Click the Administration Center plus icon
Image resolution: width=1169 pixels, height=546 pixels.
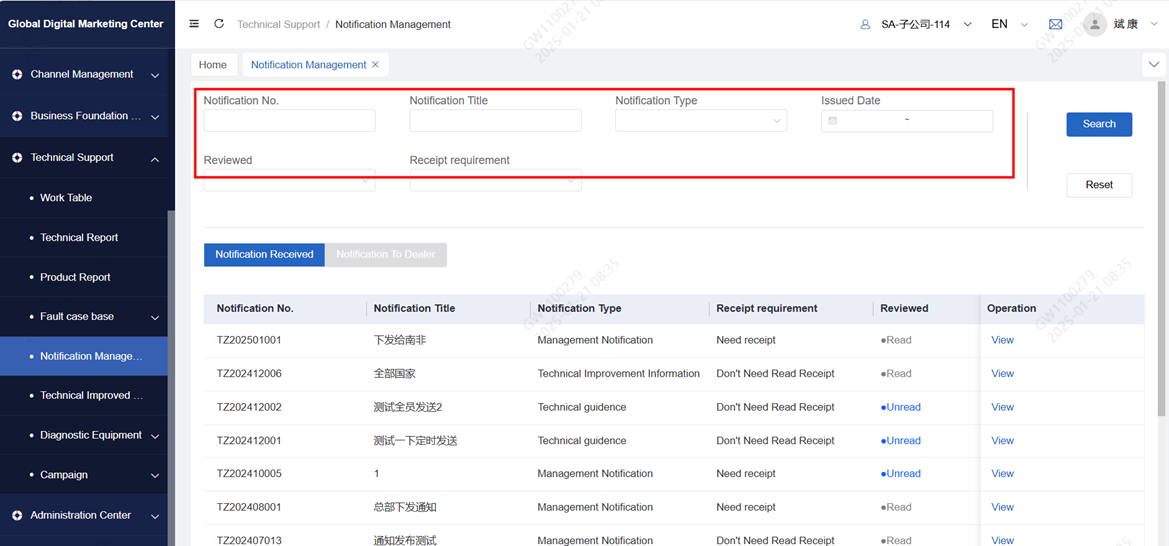17,516
